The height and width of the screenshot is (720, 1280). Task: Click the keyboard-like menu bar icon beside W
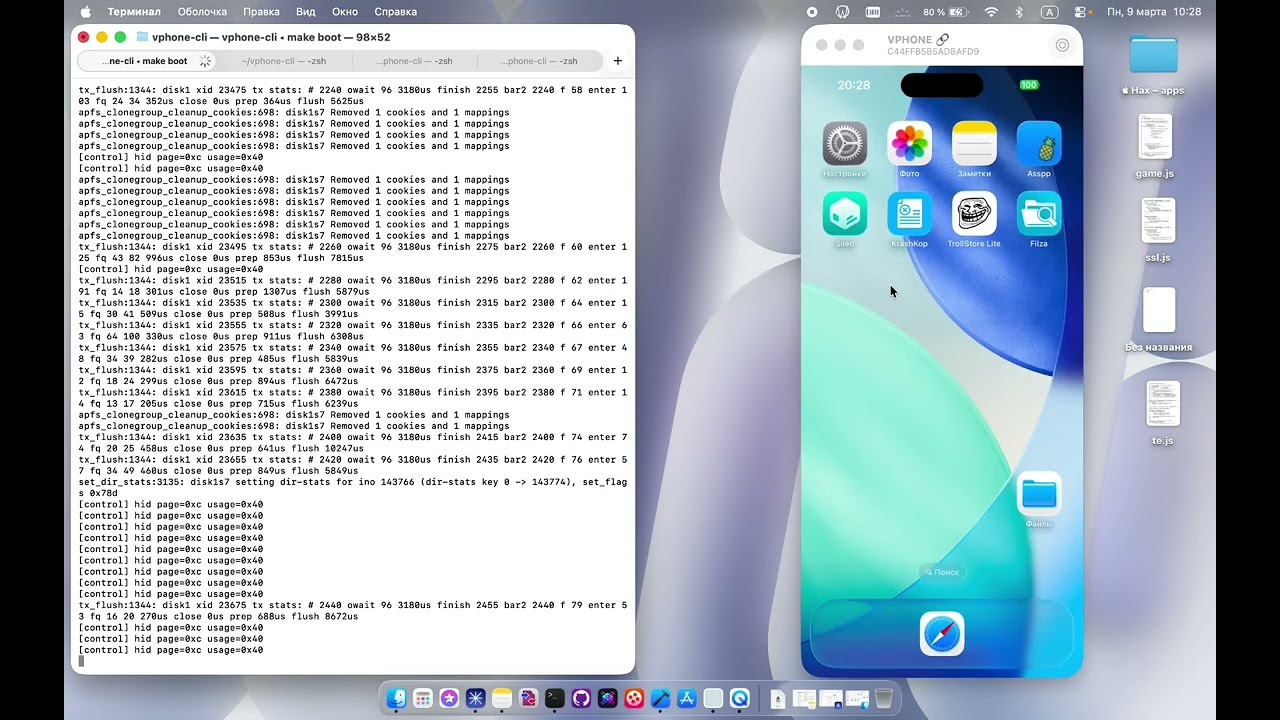coord(872,12)
